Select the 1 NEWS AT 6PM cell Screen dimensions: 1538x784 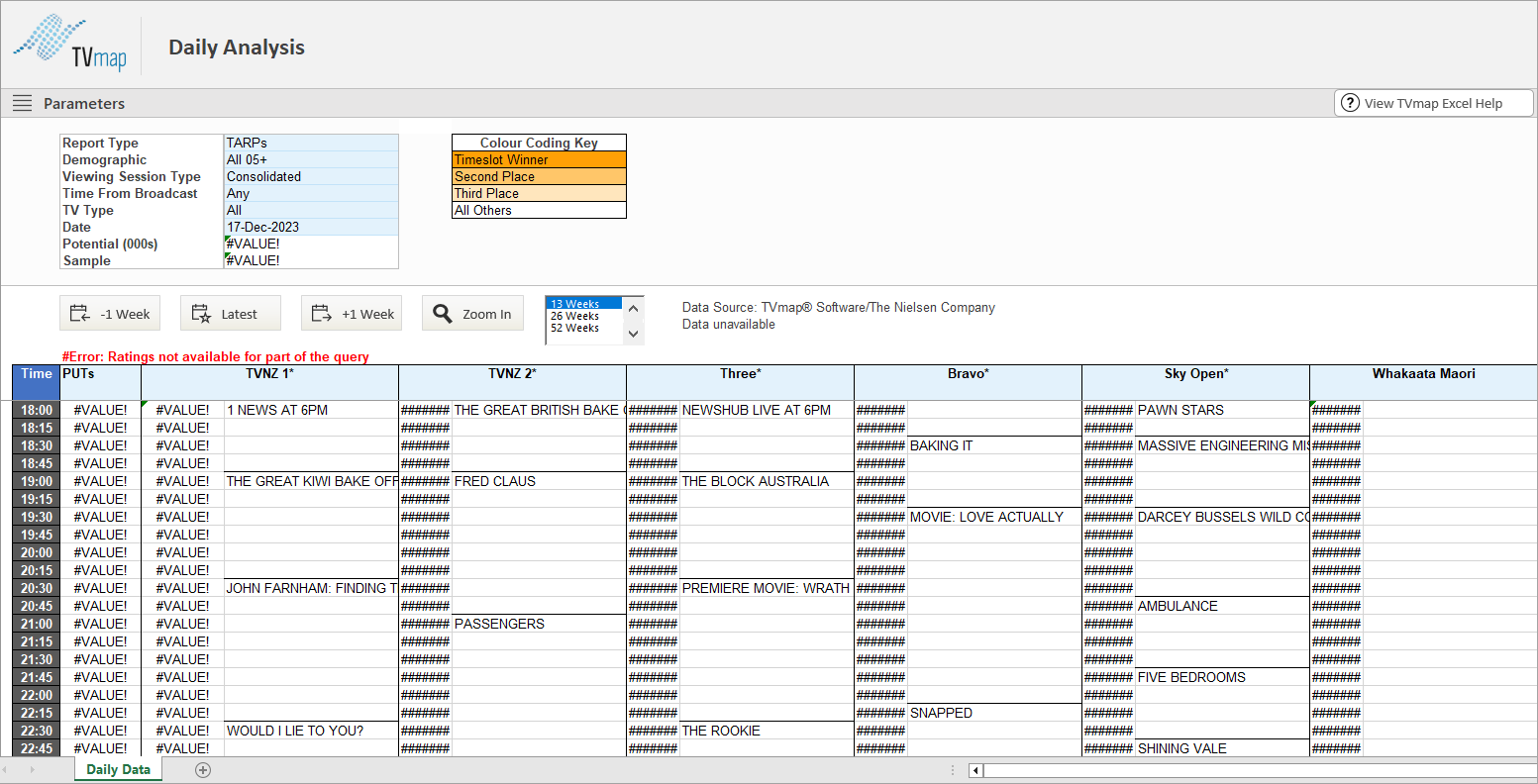(x=311, y=410)
